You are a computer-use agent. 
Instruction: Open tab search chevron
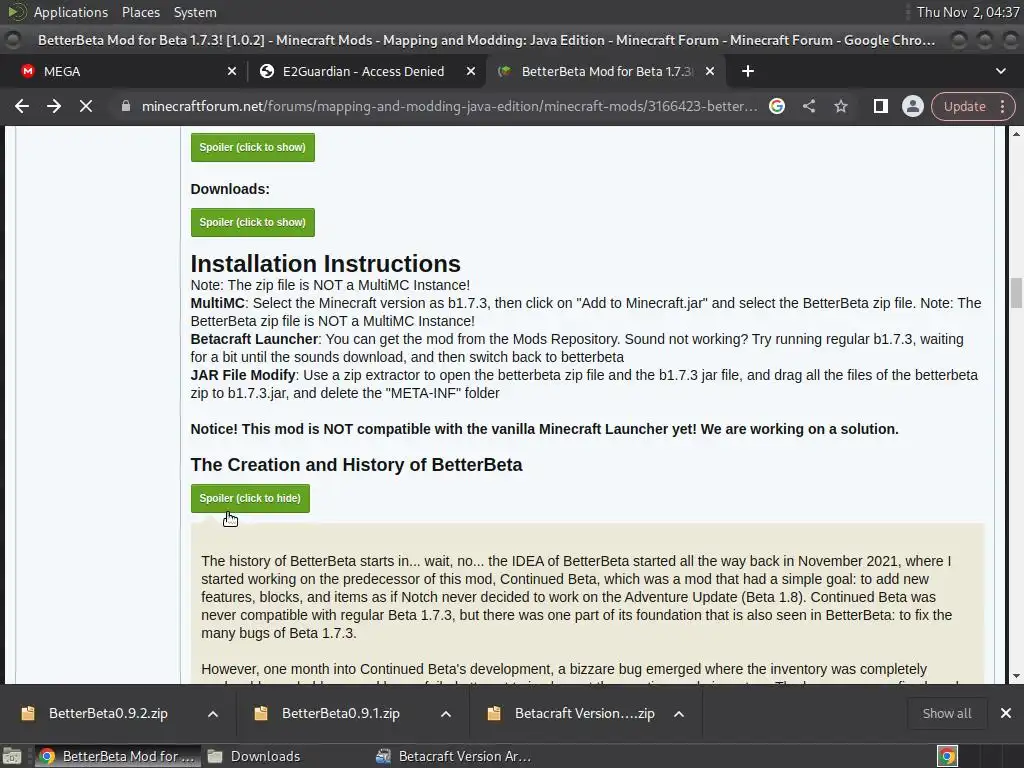pos(1000,71)
